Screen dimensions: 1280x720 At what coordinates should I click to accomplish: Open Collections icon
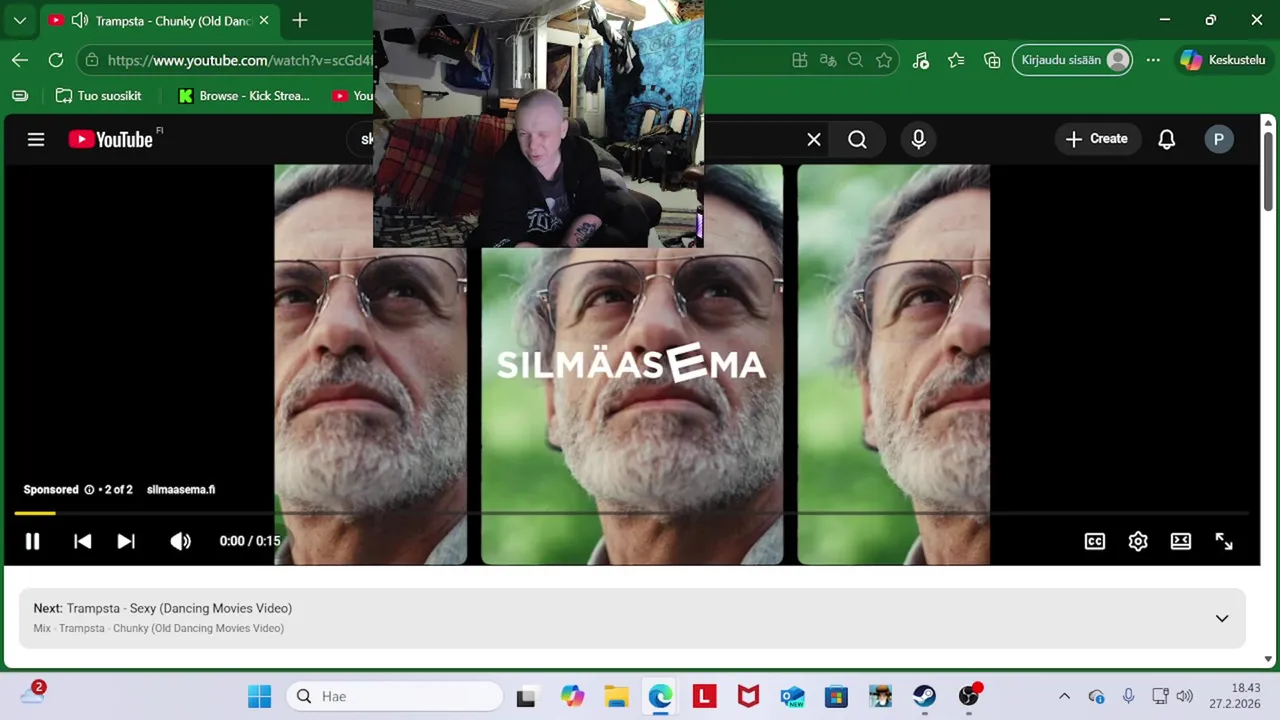992,60
